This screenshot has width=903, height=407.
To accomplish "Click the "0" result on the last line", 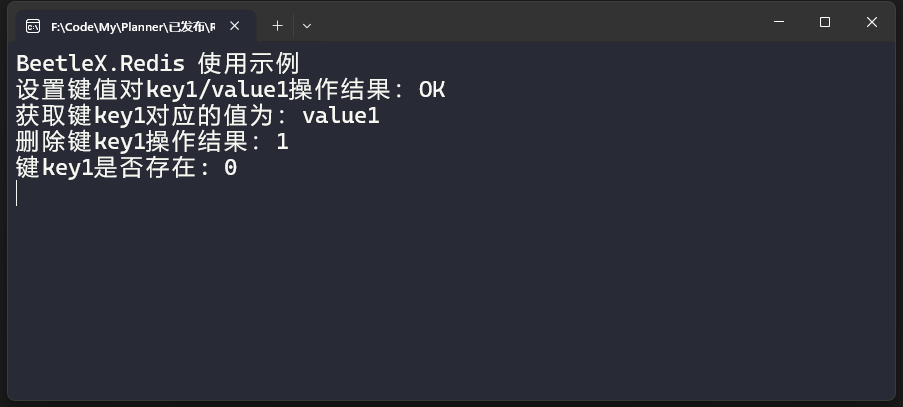I will tap(230, 168).
